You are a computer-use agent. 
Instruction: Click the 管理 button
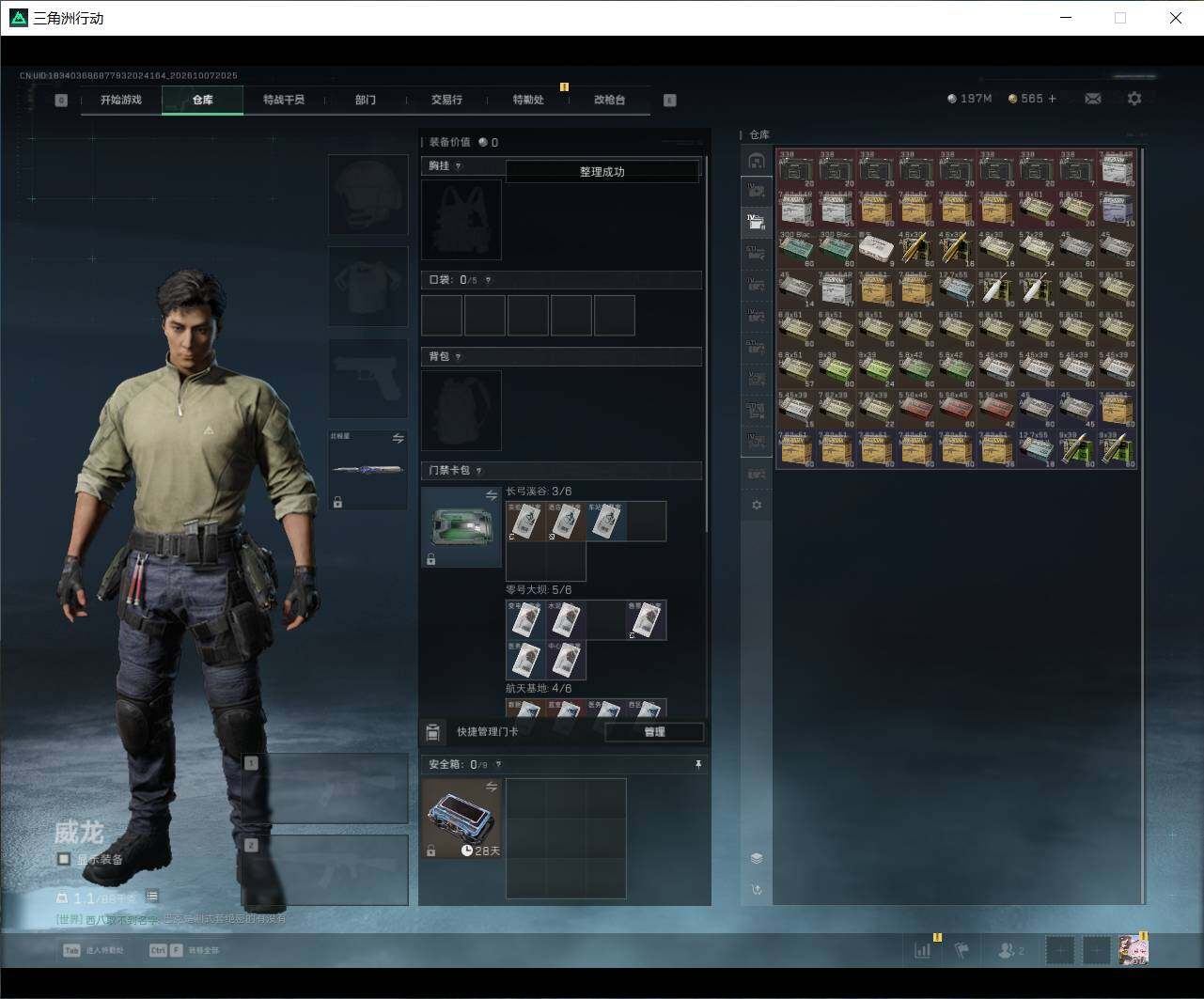point(654,732)
